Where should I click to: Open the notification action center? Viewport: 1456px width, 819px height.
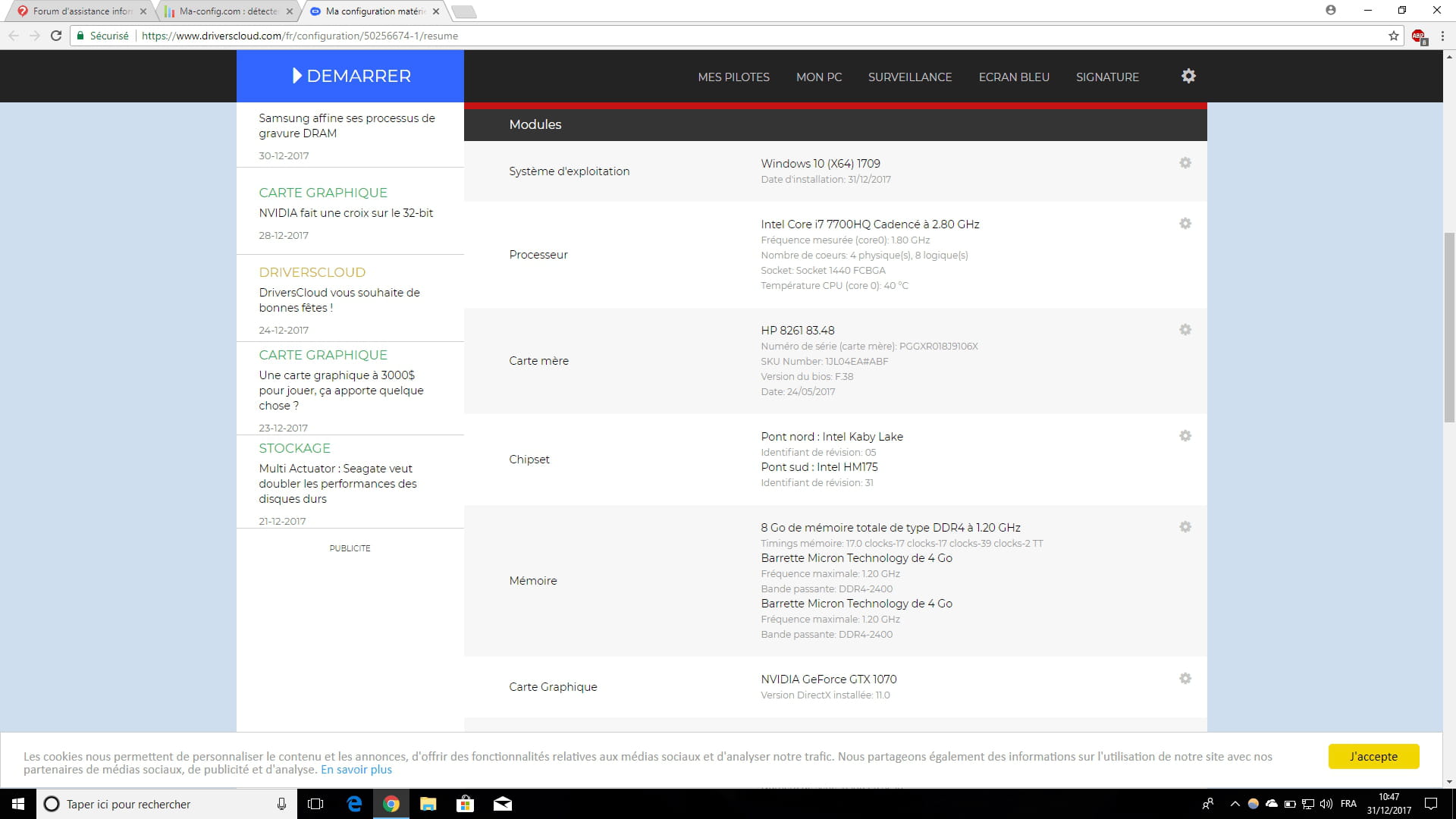[x=1431, y=804]
